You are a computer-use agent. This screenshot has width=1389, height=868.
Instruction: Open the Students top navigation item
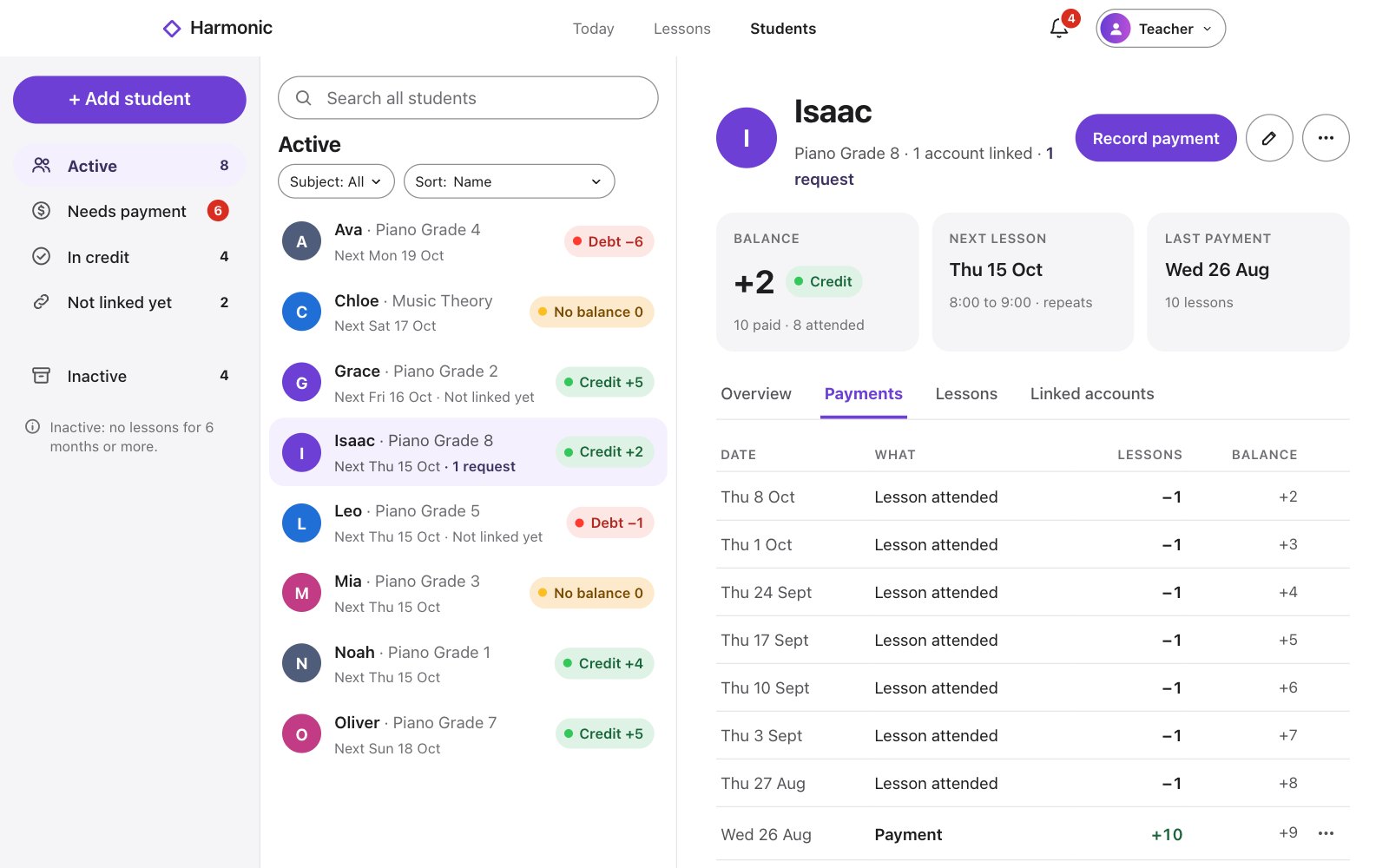click(783, 29)
